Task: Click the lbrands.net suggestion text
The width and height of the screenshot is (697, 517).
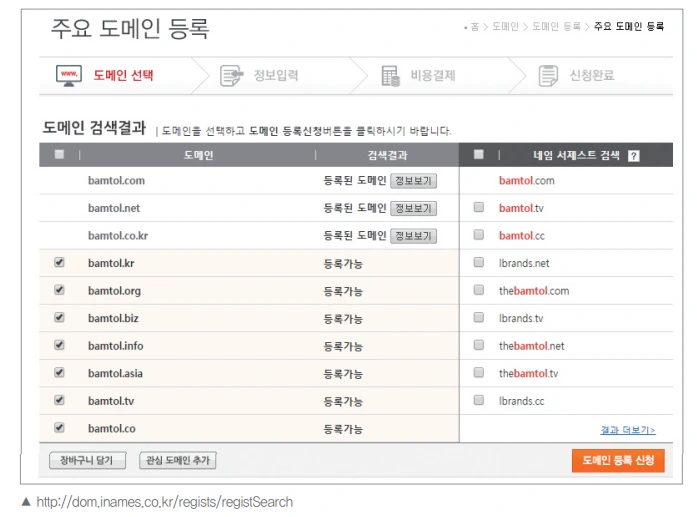Action: [x=524, y=263]
